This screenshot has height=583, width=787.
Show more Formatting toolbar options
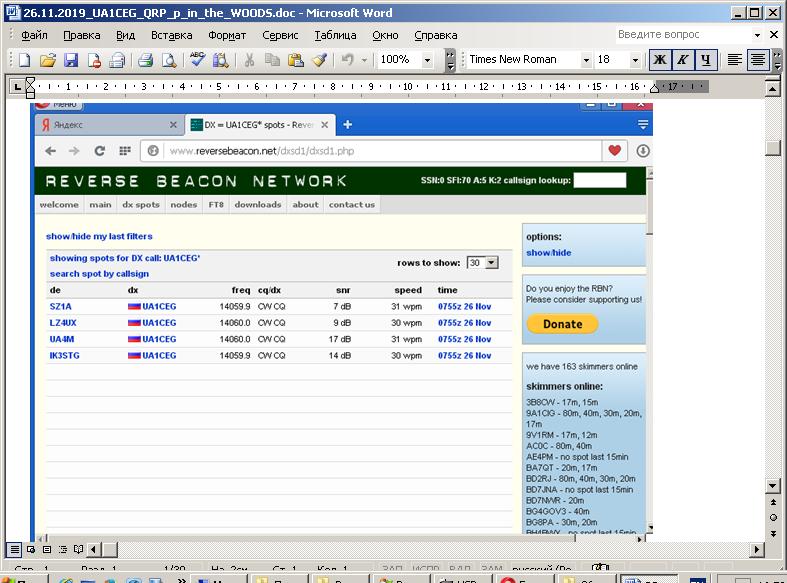[x=777, y=60]
